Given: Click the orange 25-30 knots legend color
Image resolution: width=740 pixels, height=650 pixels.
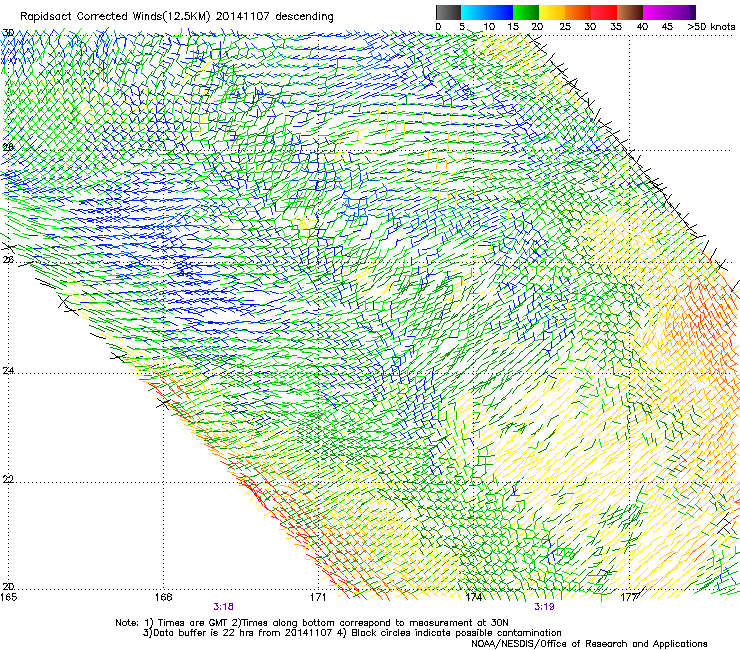Looking at the screenshot, I should 578,12.
